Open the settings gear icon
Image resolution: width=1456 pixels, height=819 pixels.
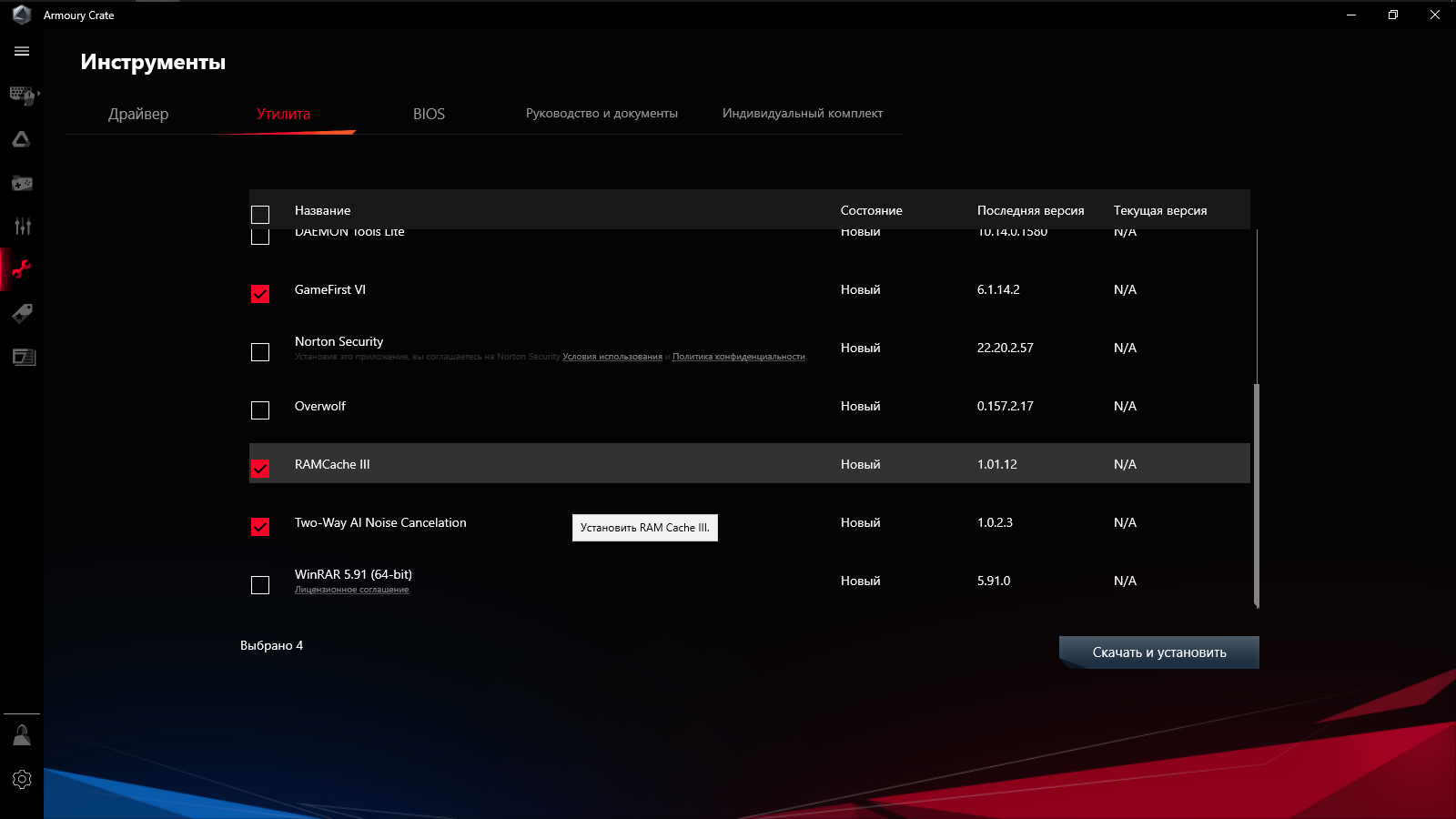(22, 779)
